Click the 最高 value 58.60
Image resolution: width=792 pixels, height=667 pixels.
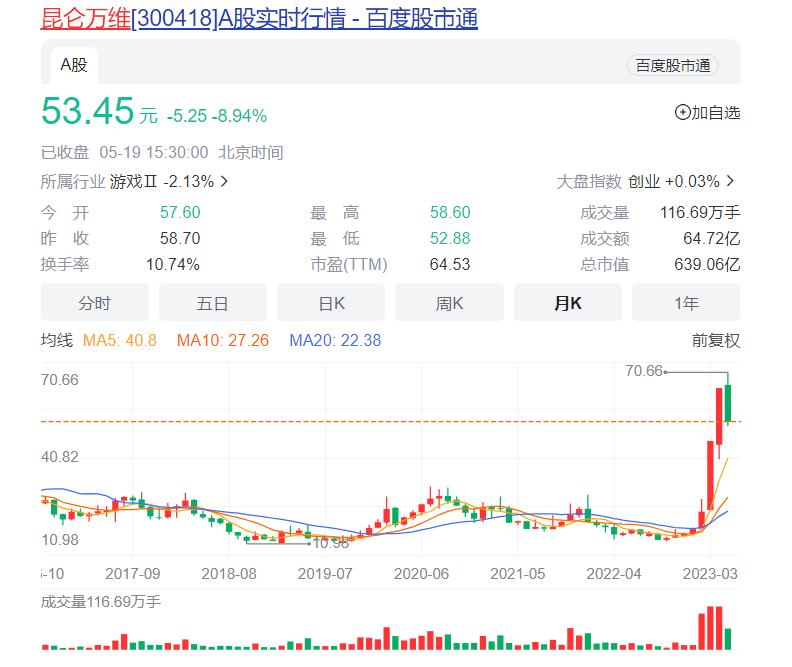[x=450, y=212]
